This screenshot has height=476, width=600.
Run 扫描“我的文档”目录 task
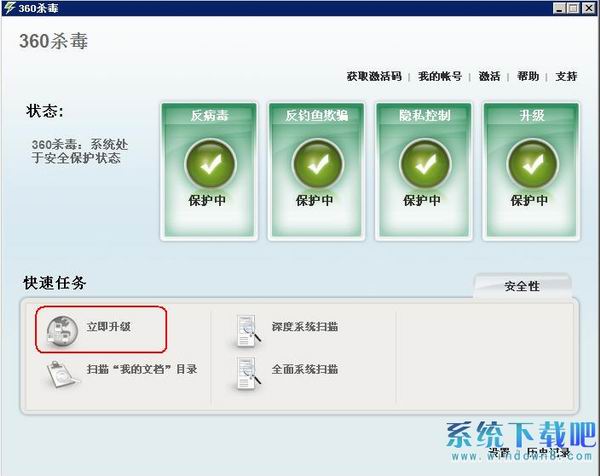click(x=142, y=369)
